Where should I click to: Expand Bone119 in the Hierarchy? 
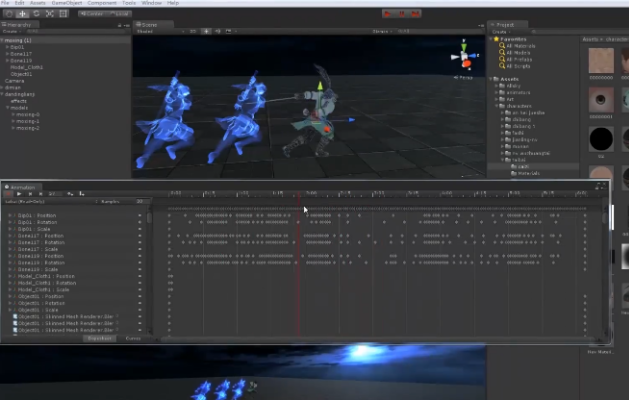coord(7,61)
